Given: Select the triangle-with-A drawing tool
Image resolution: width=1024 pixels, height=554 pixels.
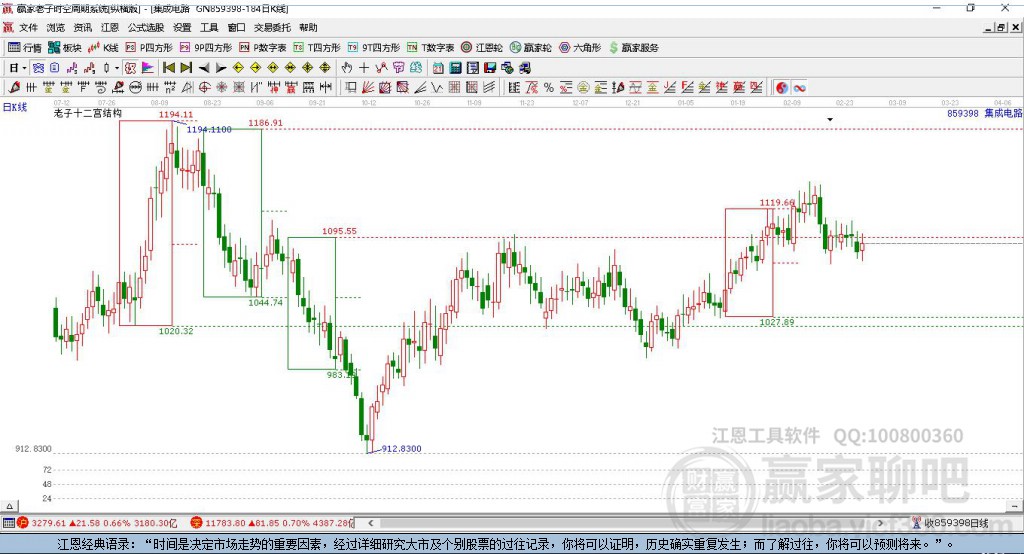Looking at the screenshot, I should point(187,88).
